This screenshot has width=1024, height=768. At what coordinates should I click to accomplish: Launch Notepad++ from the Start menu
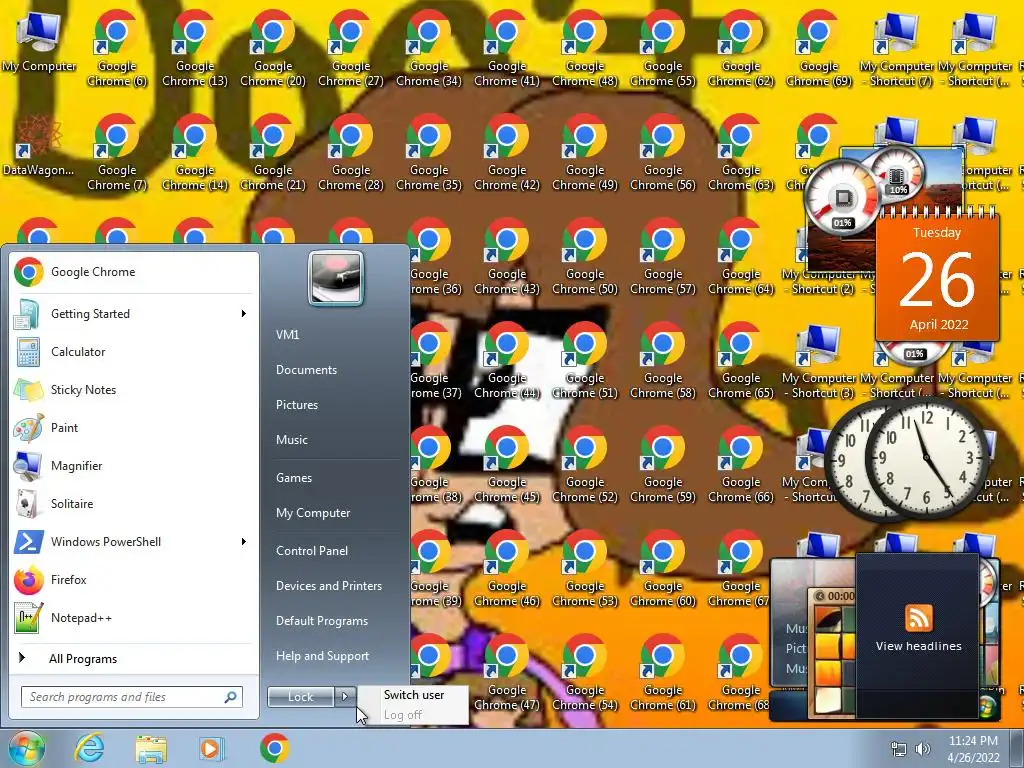(133, 618)
